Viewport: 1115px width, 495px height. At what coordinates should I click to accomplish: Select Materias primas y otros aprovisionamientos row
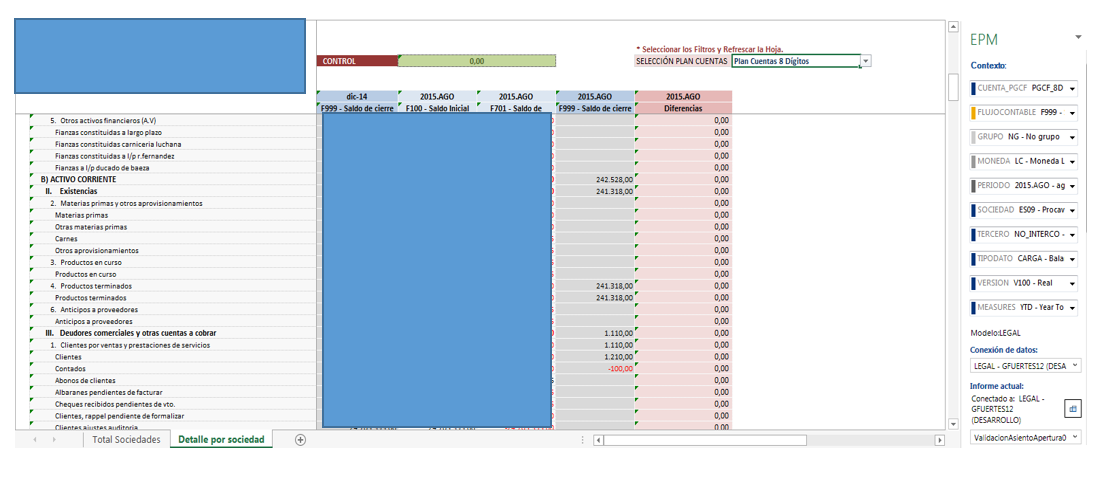[173, 203]
